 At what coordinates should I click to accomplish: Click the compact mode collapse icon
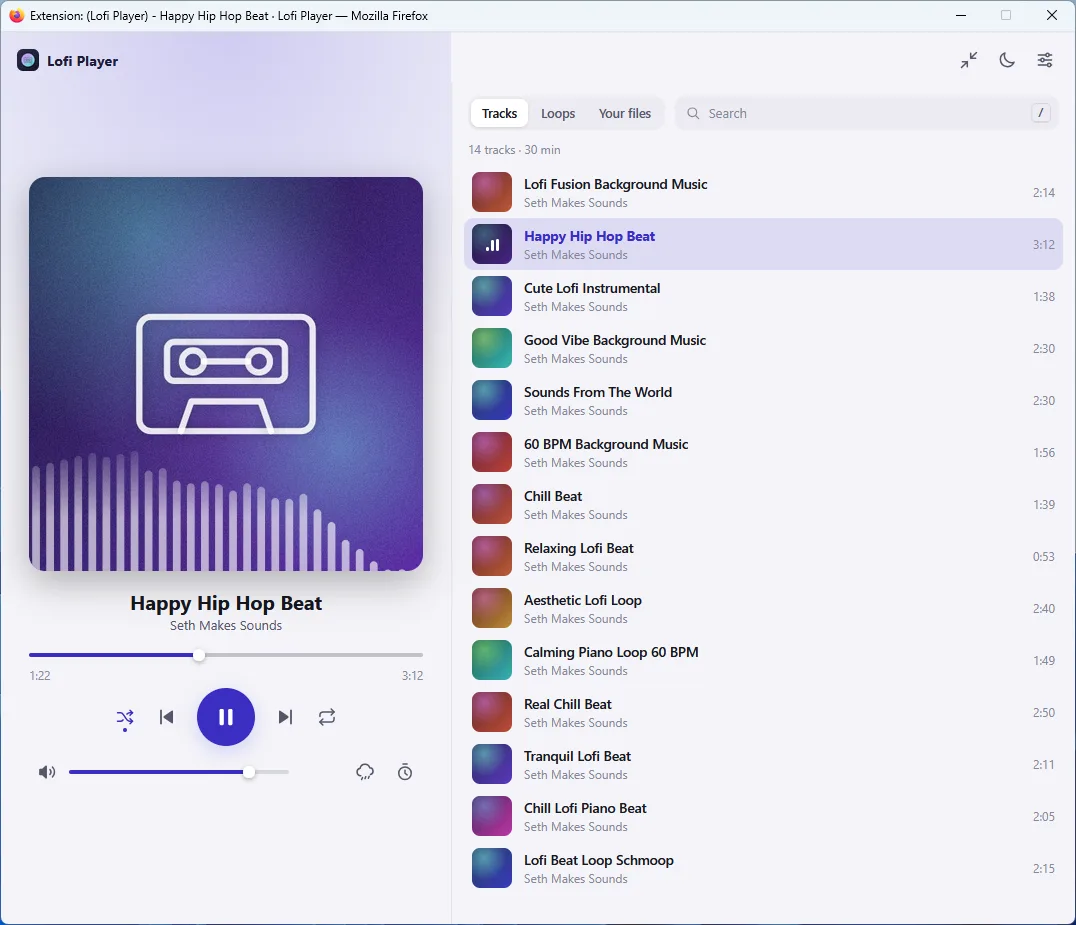[x=969, y=60]
